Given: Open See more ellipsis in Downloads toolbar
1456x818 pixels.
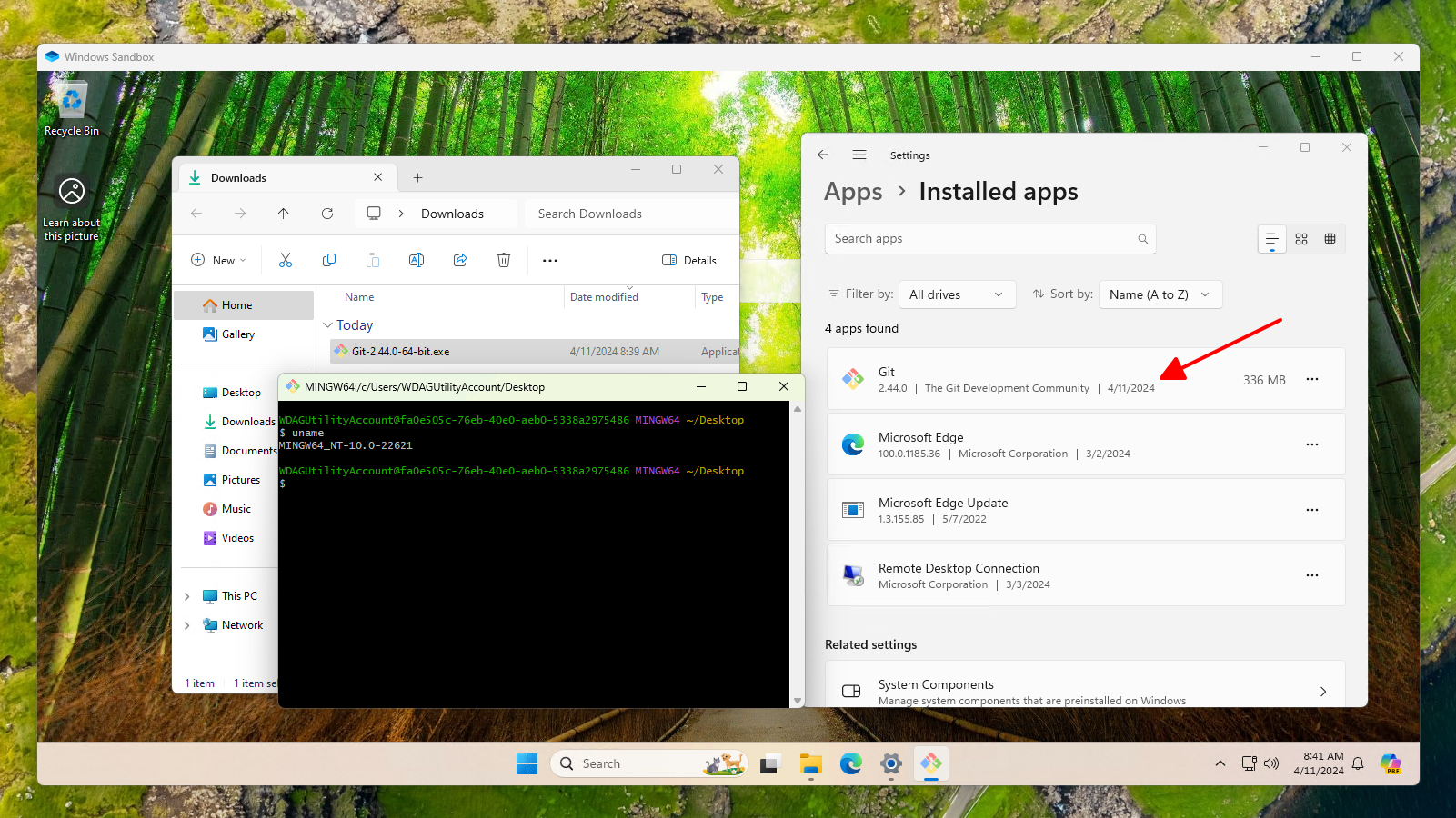Looking at the screenshot, I should 550,260.
